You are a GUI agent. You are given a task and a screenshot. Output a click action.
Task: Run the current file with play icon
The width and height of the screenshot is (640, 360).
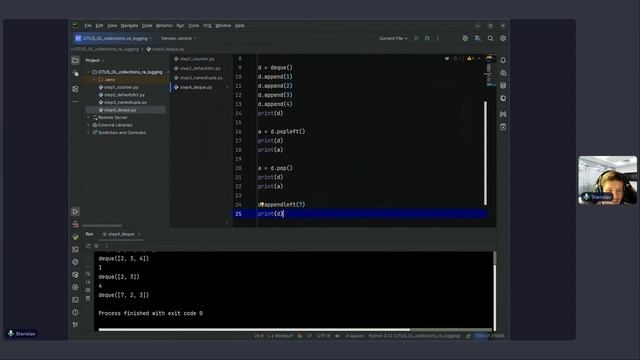tap(416, 38)
